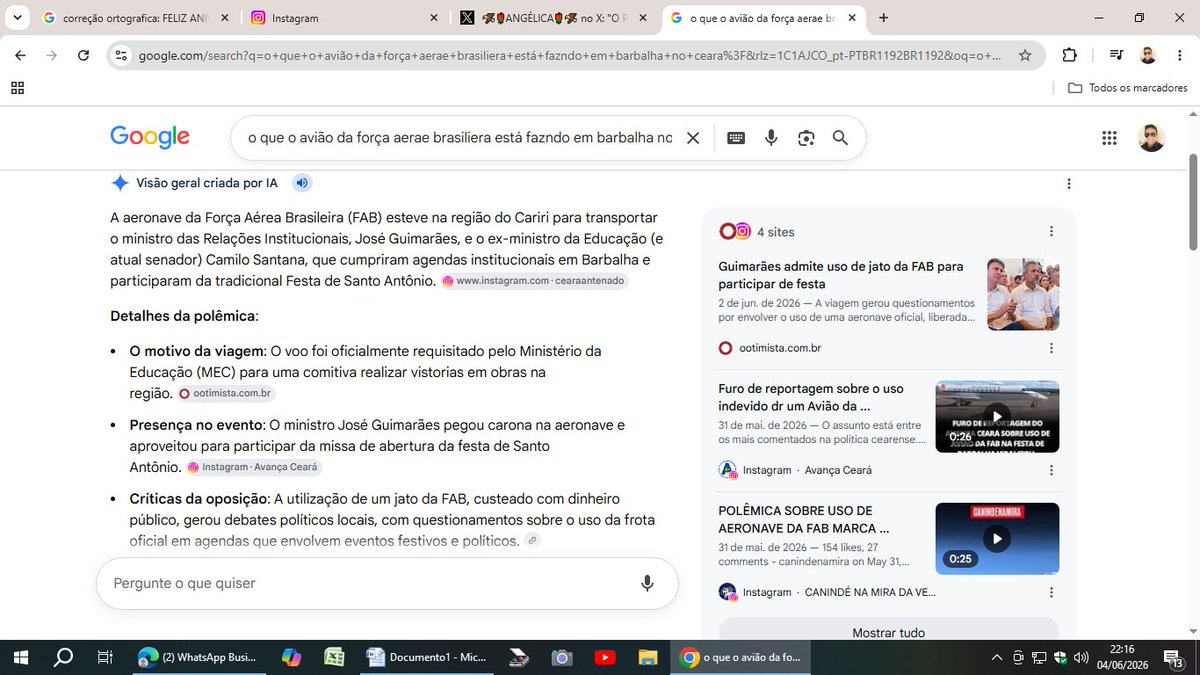Listen to the AI overview audio
The height and width of the screenshot is (675, 1200).
302,182
